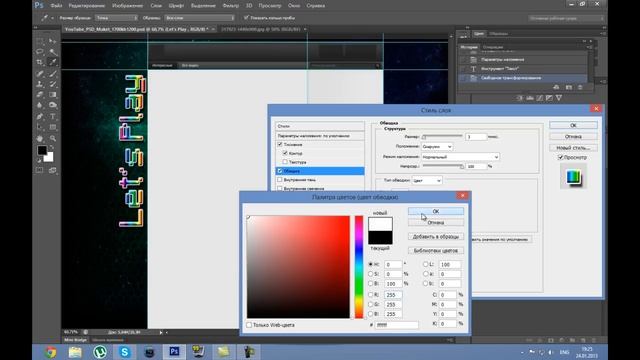
Task: Open the Тип обводки dropdown
Action: click(427, 180)
